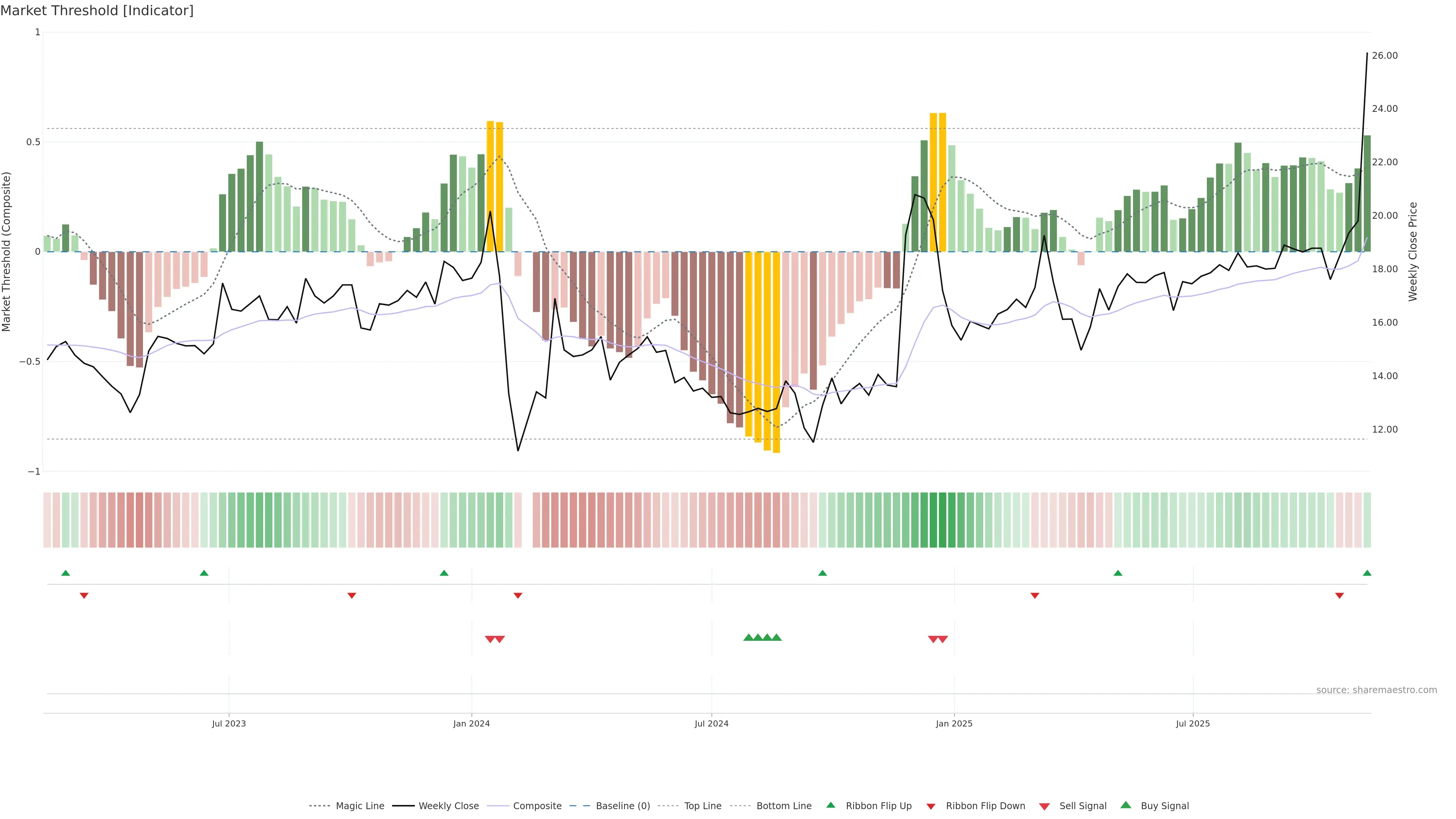Viewport: 1456px width, 819px height.
Task: Toggle the Magic Line legend entry
Action: (x=359, y=806)
